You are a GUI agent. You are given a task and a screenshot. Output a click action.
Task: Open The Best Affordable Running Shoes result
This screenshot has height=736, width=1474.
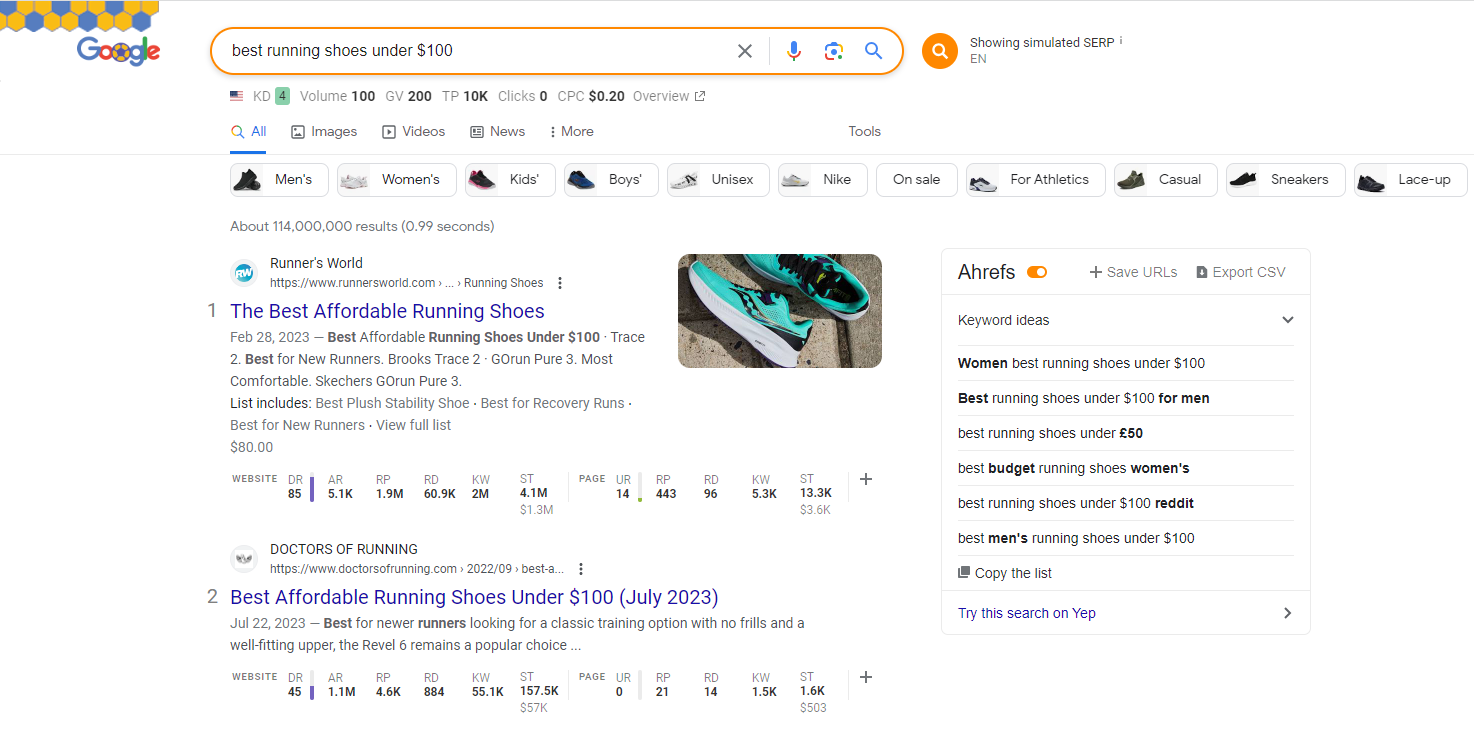387,311
